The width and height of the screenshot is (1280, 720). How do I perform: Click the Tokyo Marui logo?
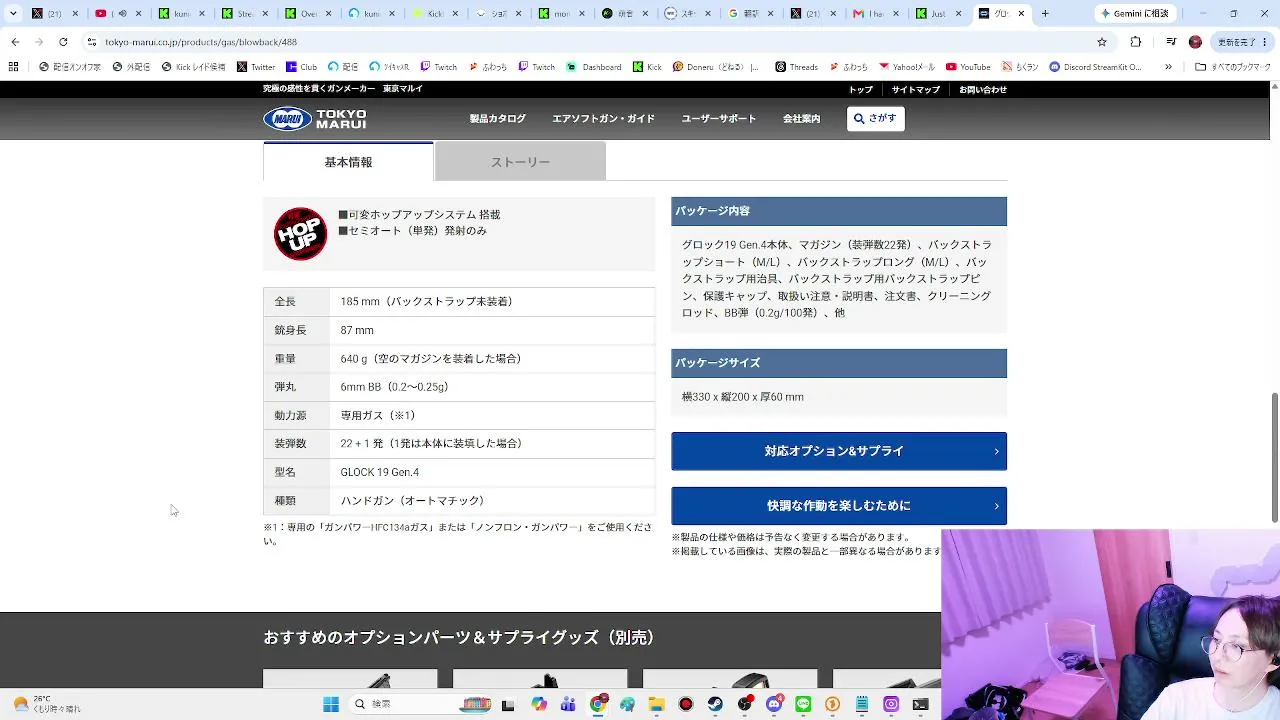[x=315, y=119]
